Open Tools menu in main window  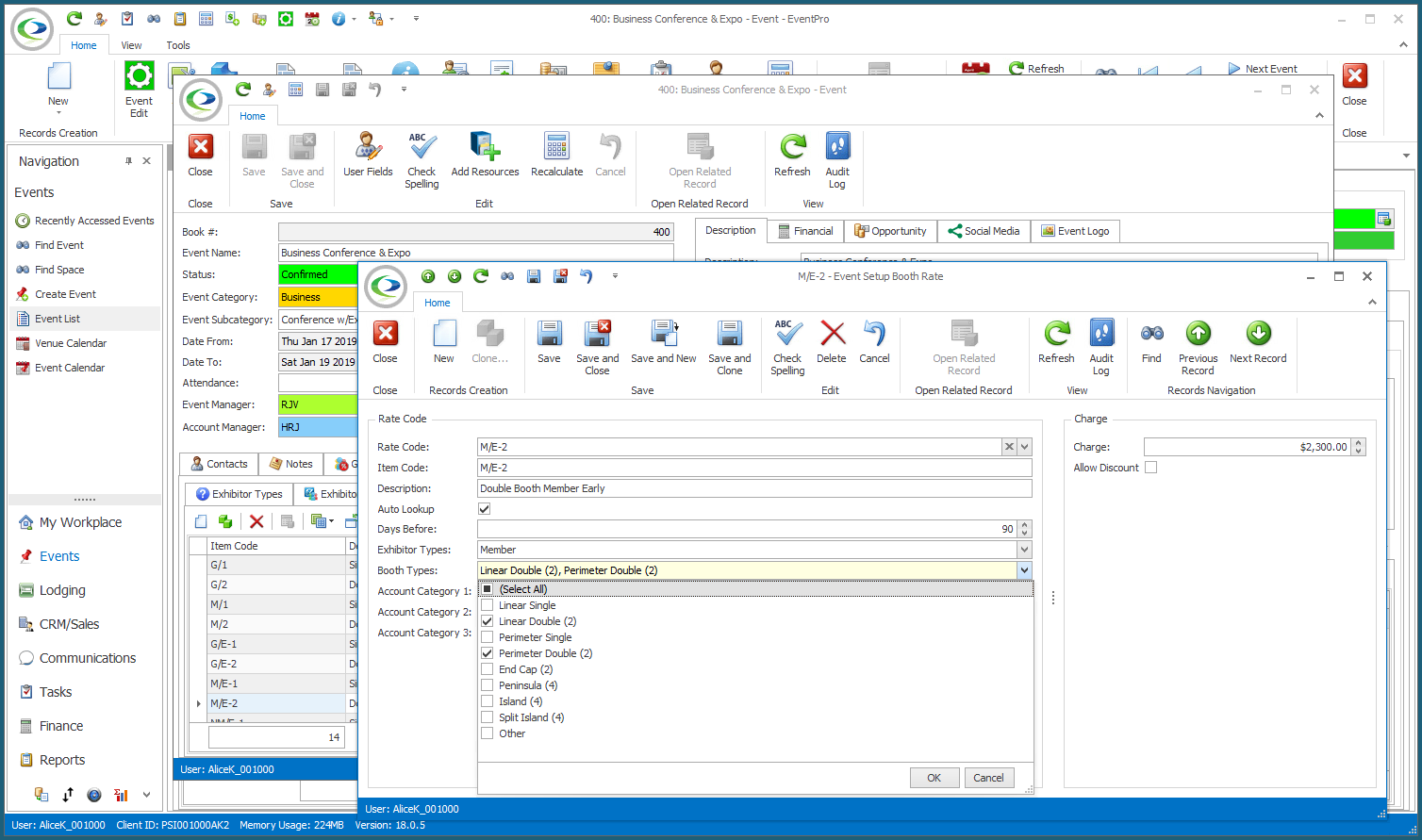click(178, 45)
